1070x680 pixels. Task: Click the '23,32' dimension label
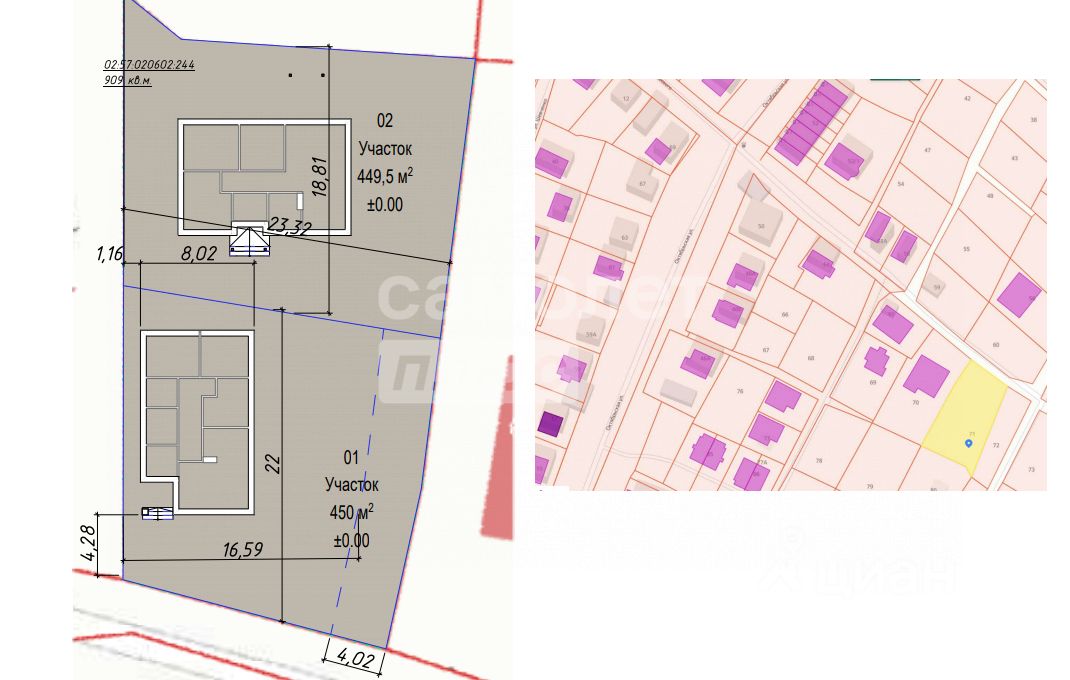(x=289, y=226)
